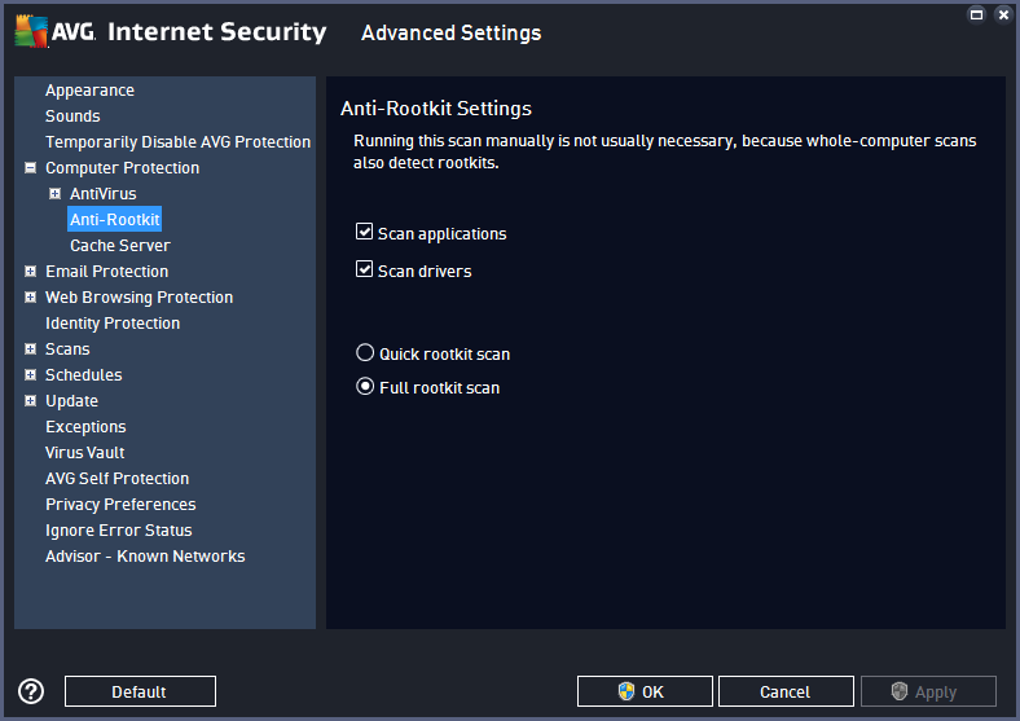This screenshot has width=1020, height=721.
Task: Expand the Update tree node
Action: coord(31,401)
